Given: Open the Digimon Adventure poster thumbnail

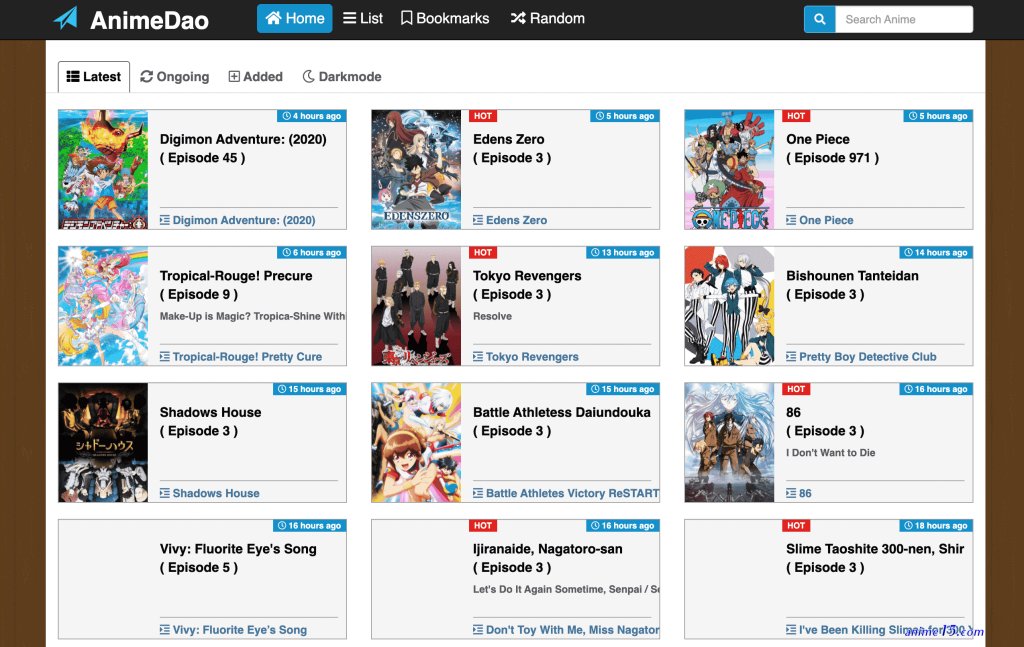Looking at the screenshot, I should 103,170.
